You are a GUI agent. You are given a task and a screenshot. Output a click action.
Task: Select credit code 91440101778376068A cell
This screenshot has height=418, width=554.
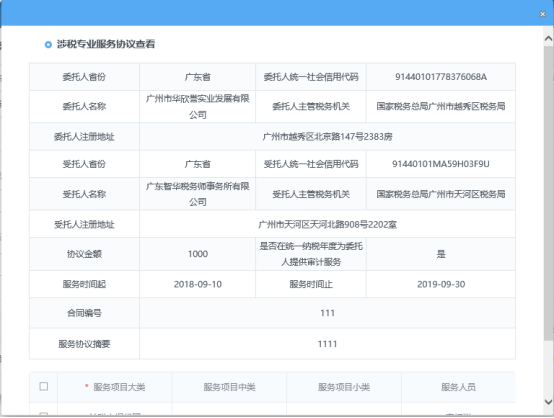tap(441, 77)
